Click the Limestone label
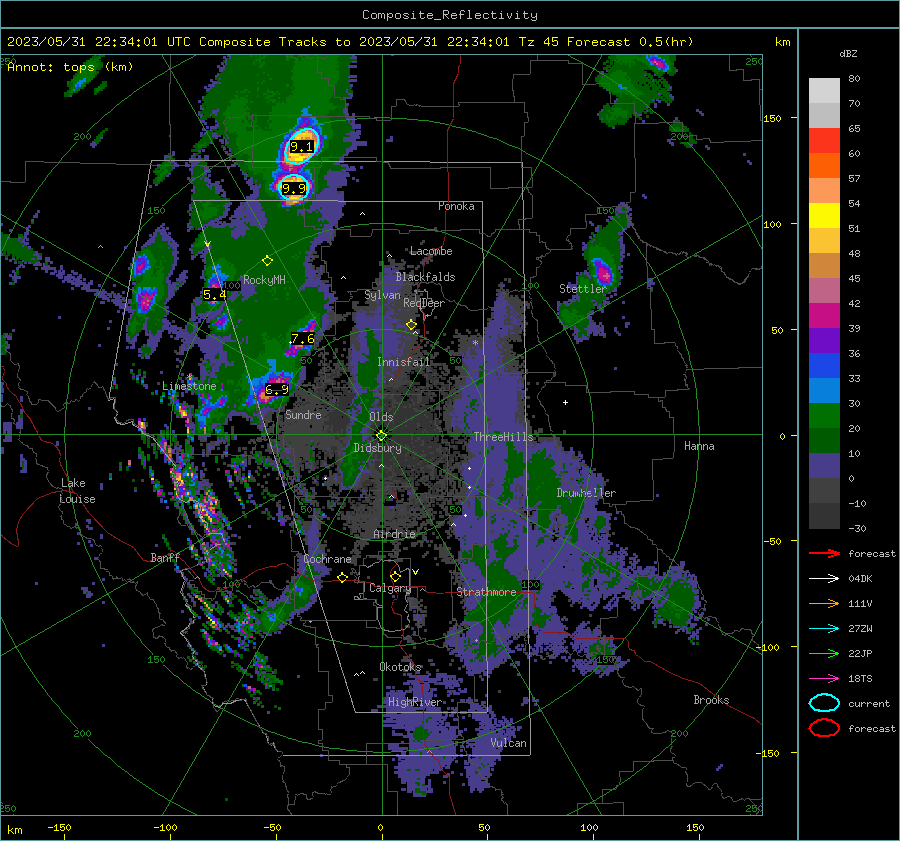900x841 pixels. pos(189,386)
